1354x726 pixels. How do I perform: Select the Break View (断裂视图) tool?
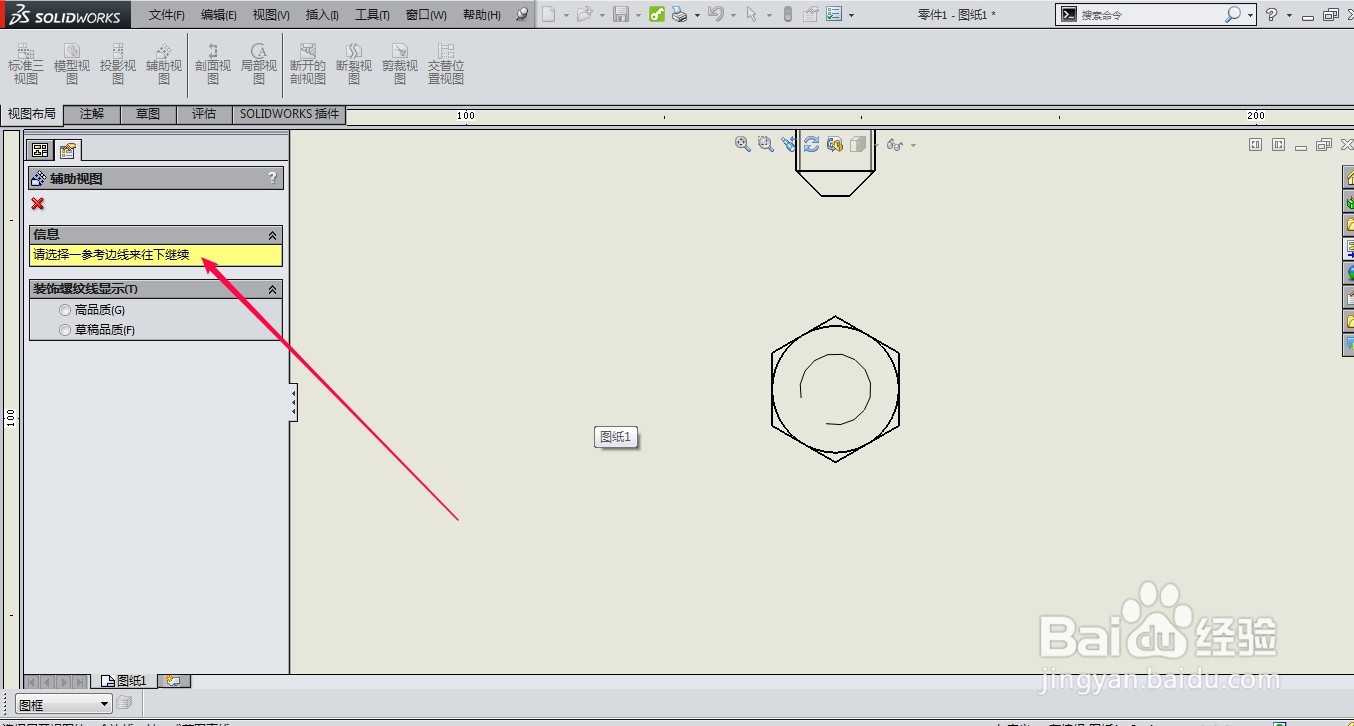click(354, 64)
